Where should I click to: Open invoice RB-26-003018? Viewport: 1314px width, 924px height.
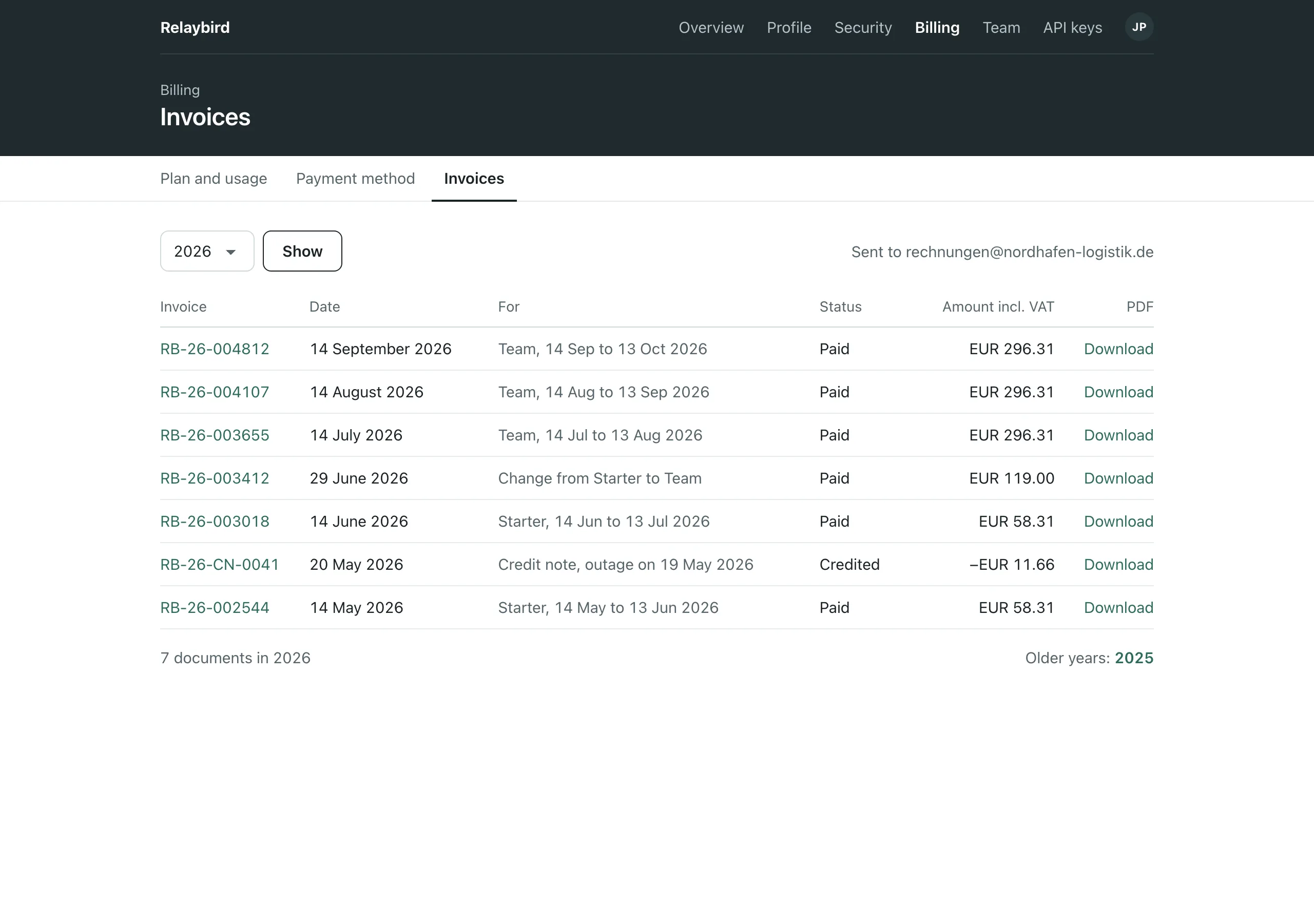point(215,522)
